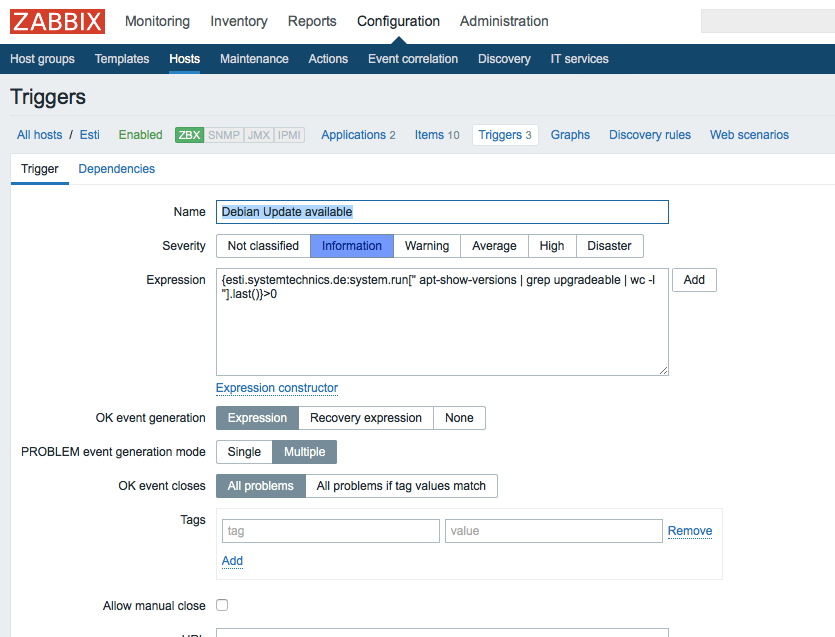Switch to the Trigger tab
Viewport: 835px width, 637px height.
tap(39, 169)
